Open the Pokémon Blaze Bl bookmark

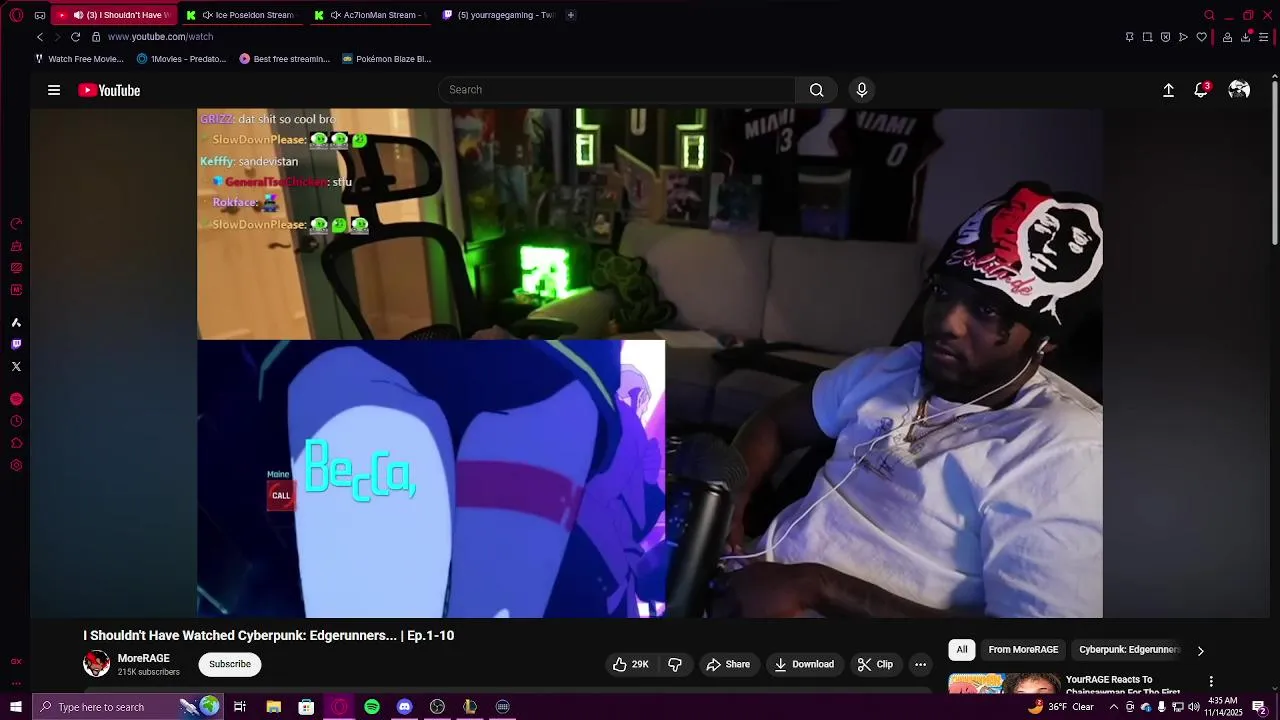click(x=386, y=59)
